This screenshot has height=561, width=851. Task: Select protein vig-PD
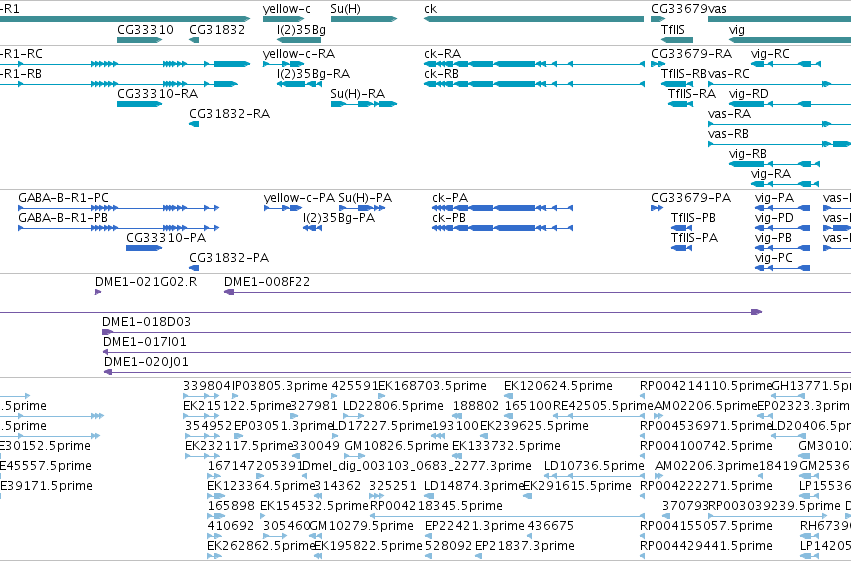(x=774, y=218)
